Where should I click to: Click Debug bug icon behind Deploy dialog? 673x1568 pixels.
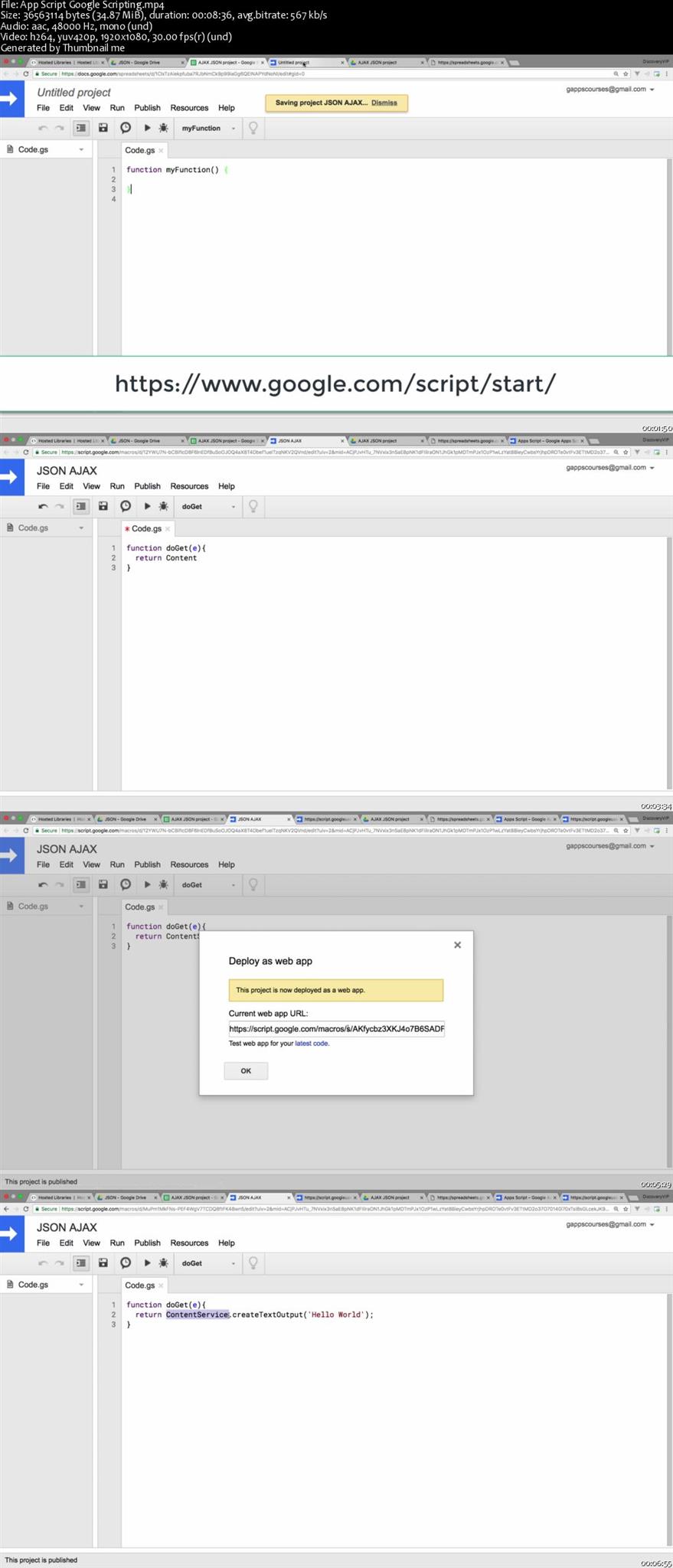point(163,884)
